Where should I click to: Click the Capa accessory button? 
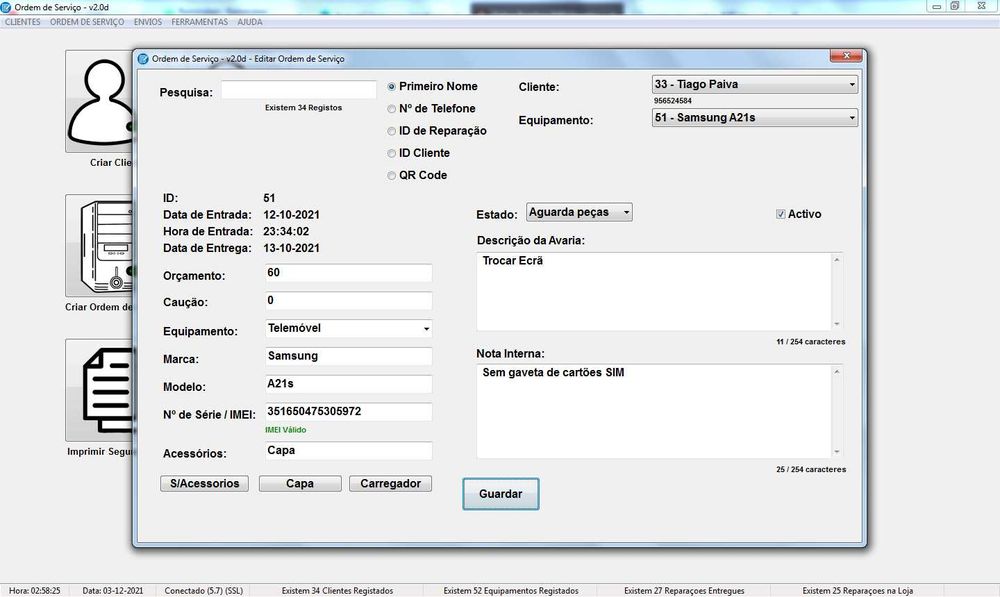300,483
